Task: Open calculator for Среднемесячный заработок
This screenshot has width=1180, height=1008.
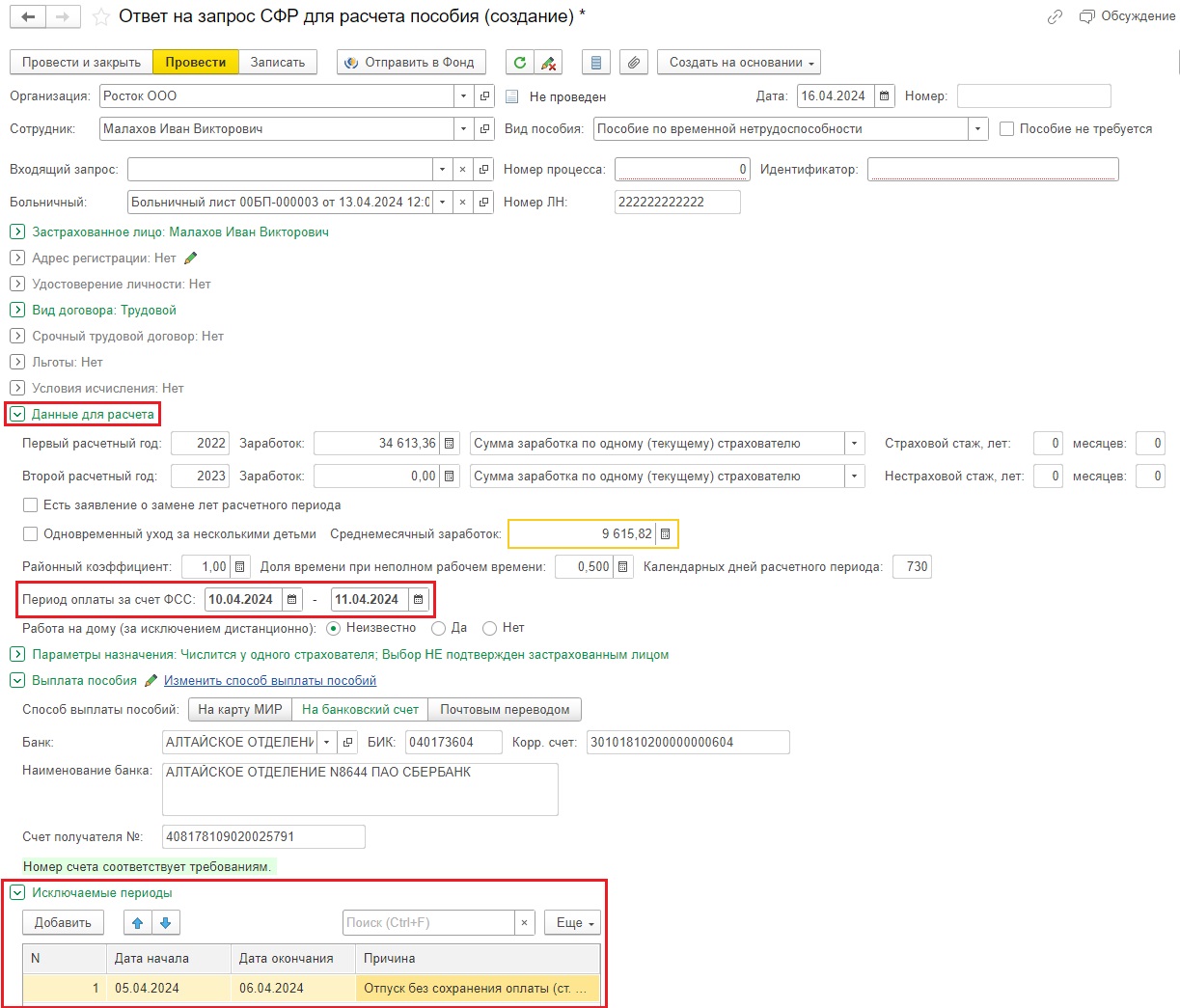Action: tap(666, 534)
